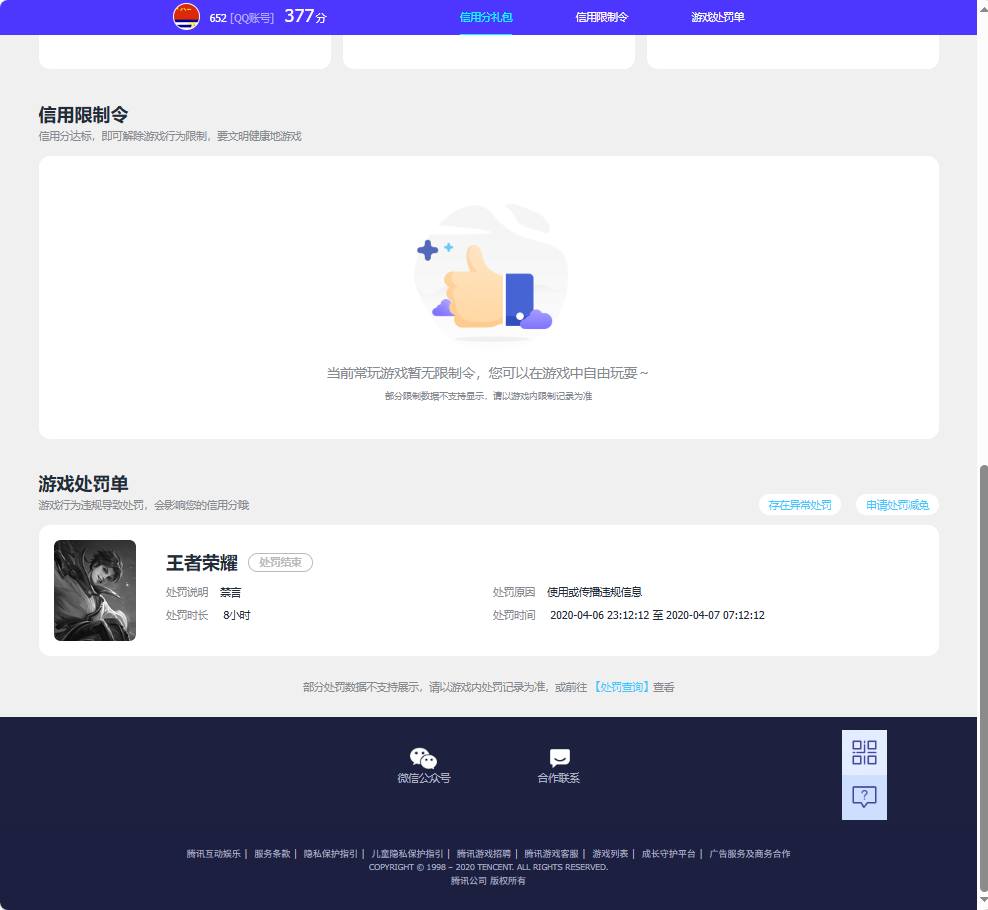The width and height of the screenshot is (988, 910).
Task: Open the 王者荣耀 game thumbnail
Action: [95, 590]
